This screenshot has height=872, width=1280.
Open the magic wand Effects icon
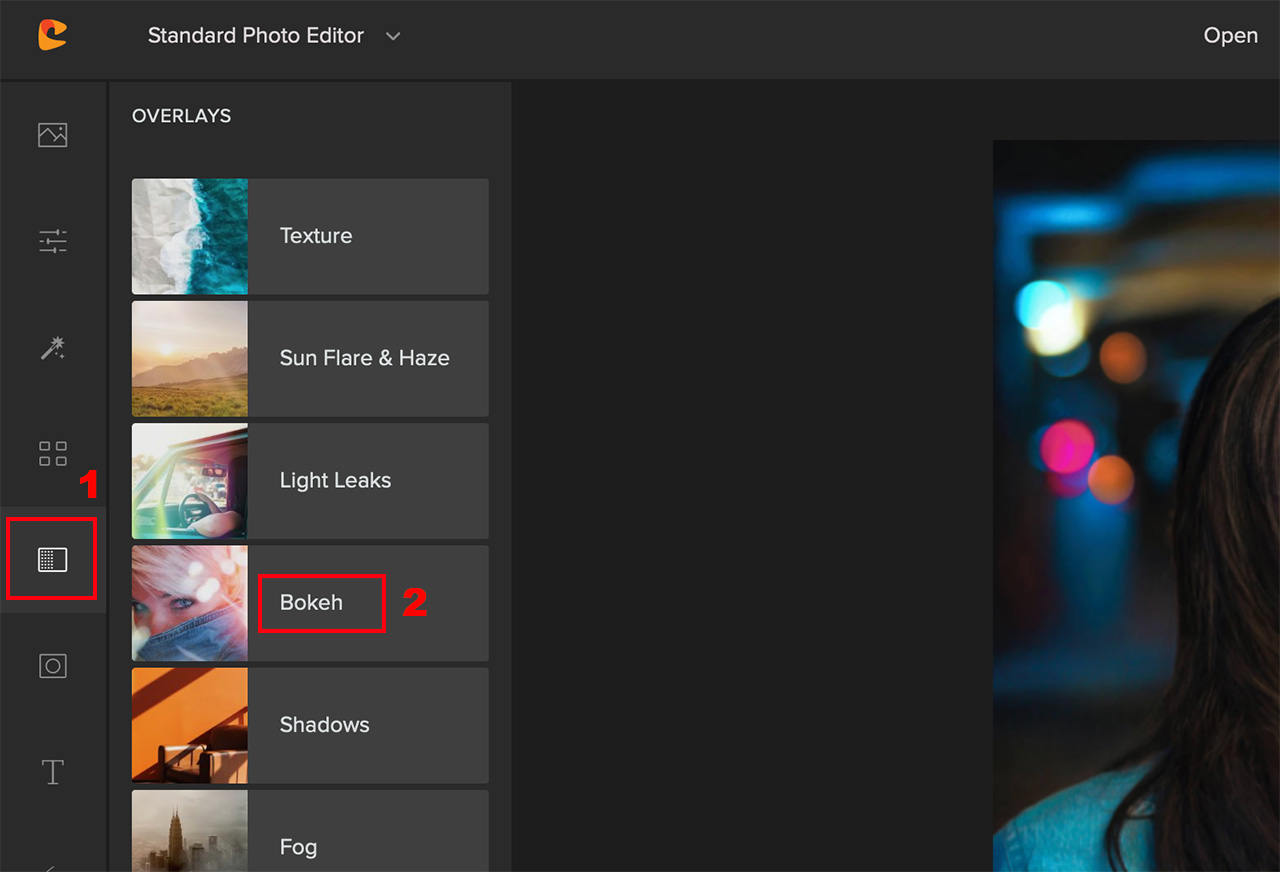[52, 348]
